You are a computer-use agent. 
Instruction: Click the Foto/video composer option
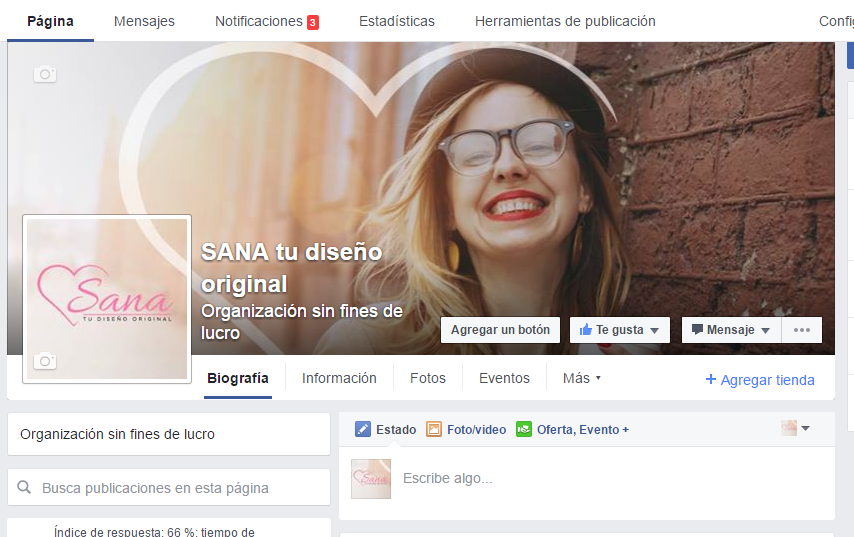coord(466,429)
